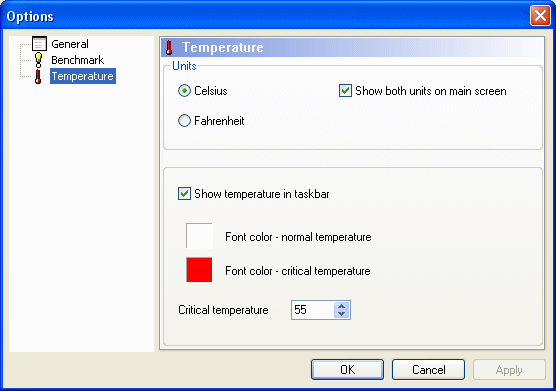
Task: Click the thermometer icon in Temperature header
Action: click(x=169, y=48)
